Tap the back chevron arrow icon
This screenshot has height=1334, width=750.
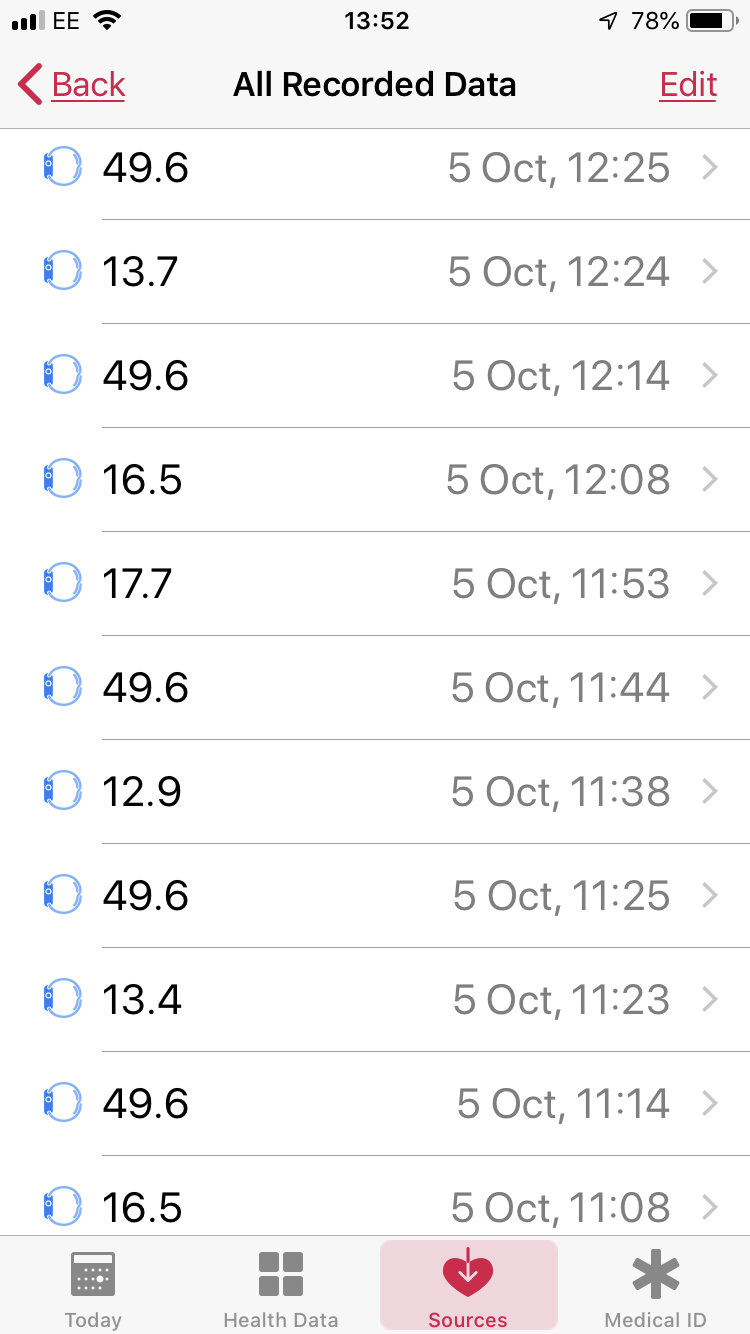coord(30,85)
